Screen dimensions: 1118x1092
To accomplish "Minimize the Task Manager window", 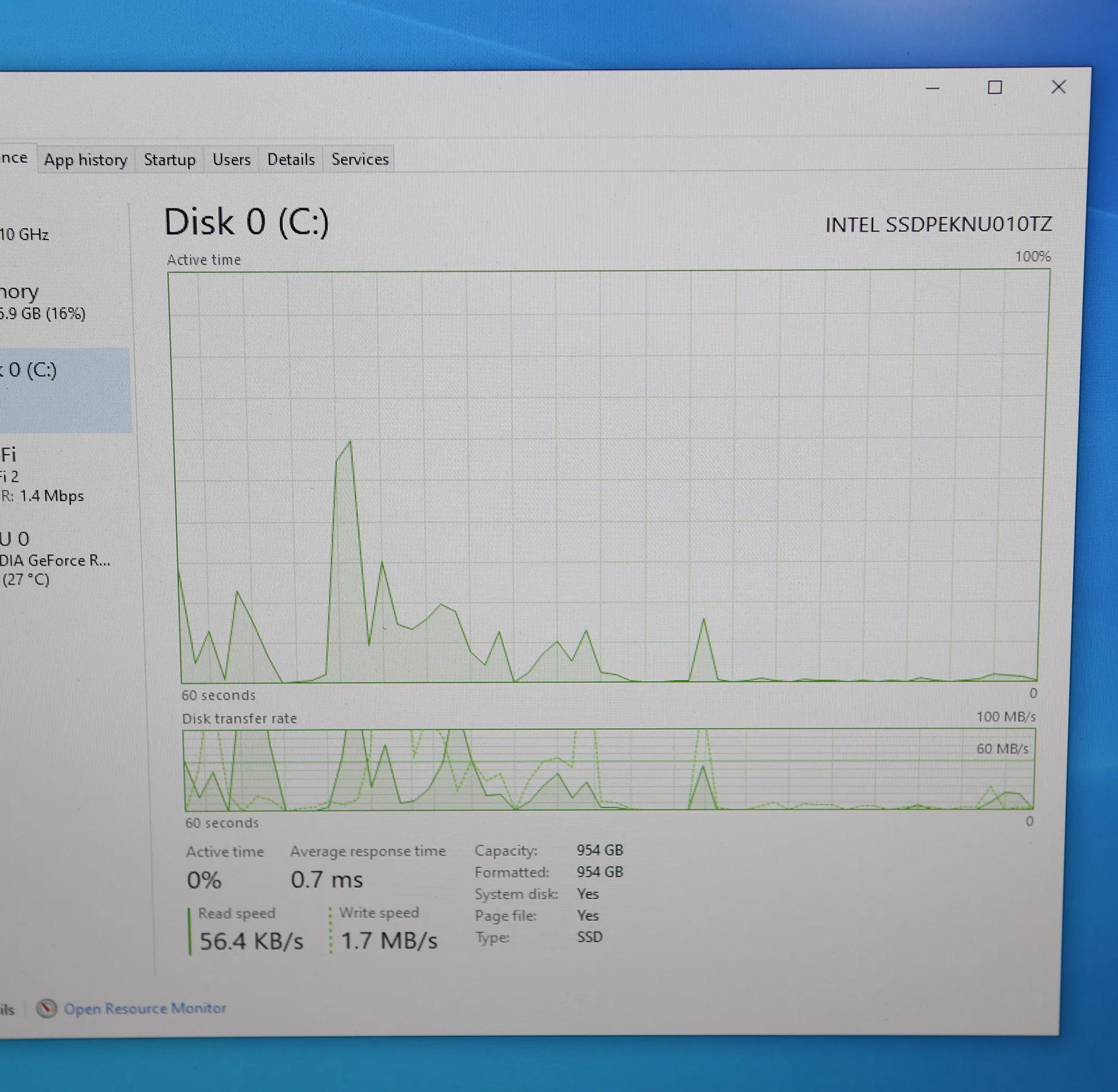I will 932,88.
